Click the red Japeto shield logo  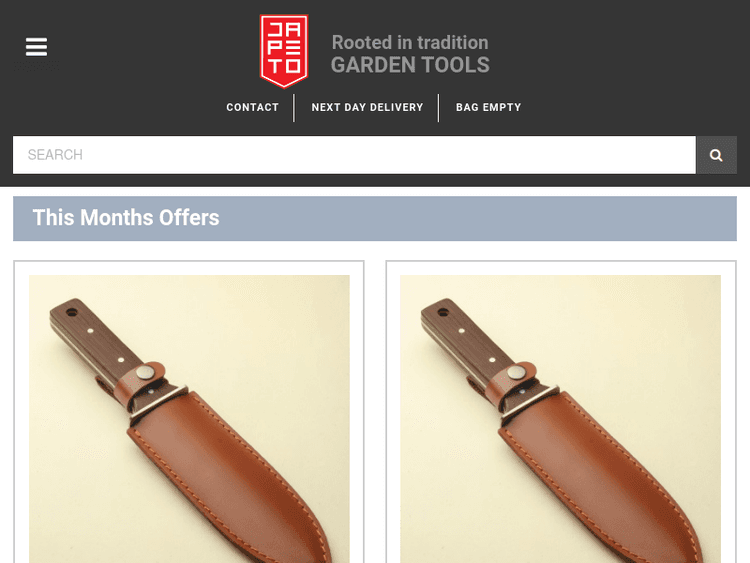pyautogui.click(x=284, y=51)
